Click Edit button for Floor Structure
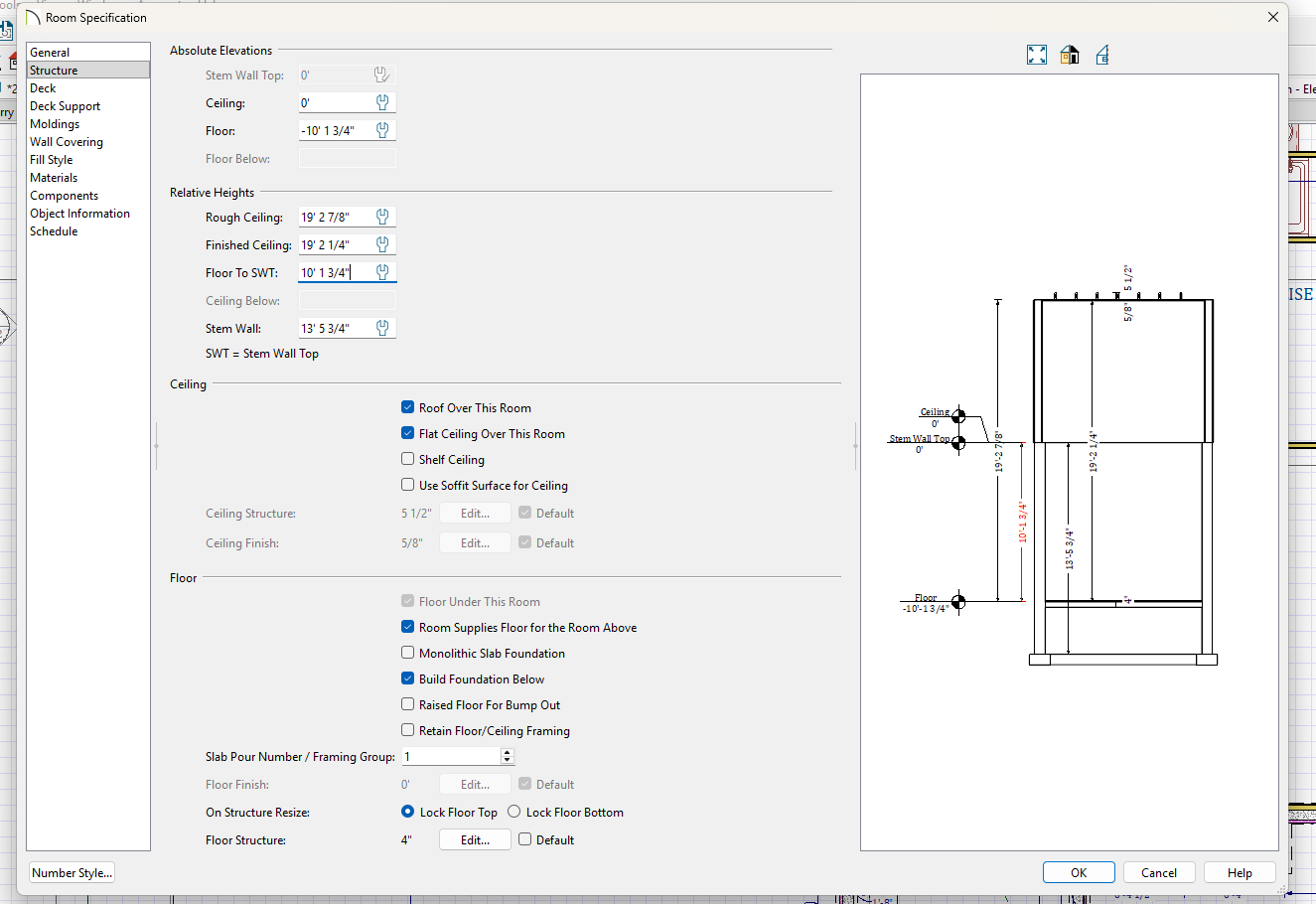1316x904 pixels. point(475,839)
